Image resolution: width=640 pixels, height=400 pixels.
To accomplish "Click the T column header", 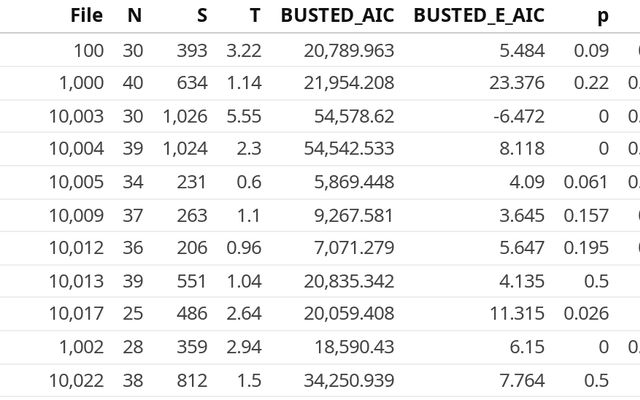I will [252, 15].
